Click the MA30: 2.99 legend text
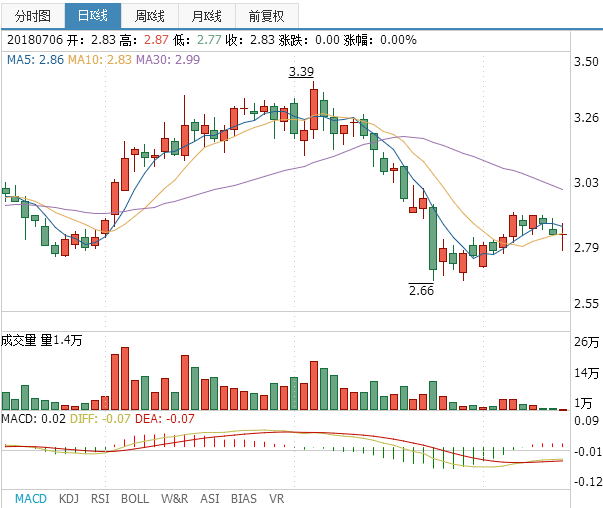 168,60
